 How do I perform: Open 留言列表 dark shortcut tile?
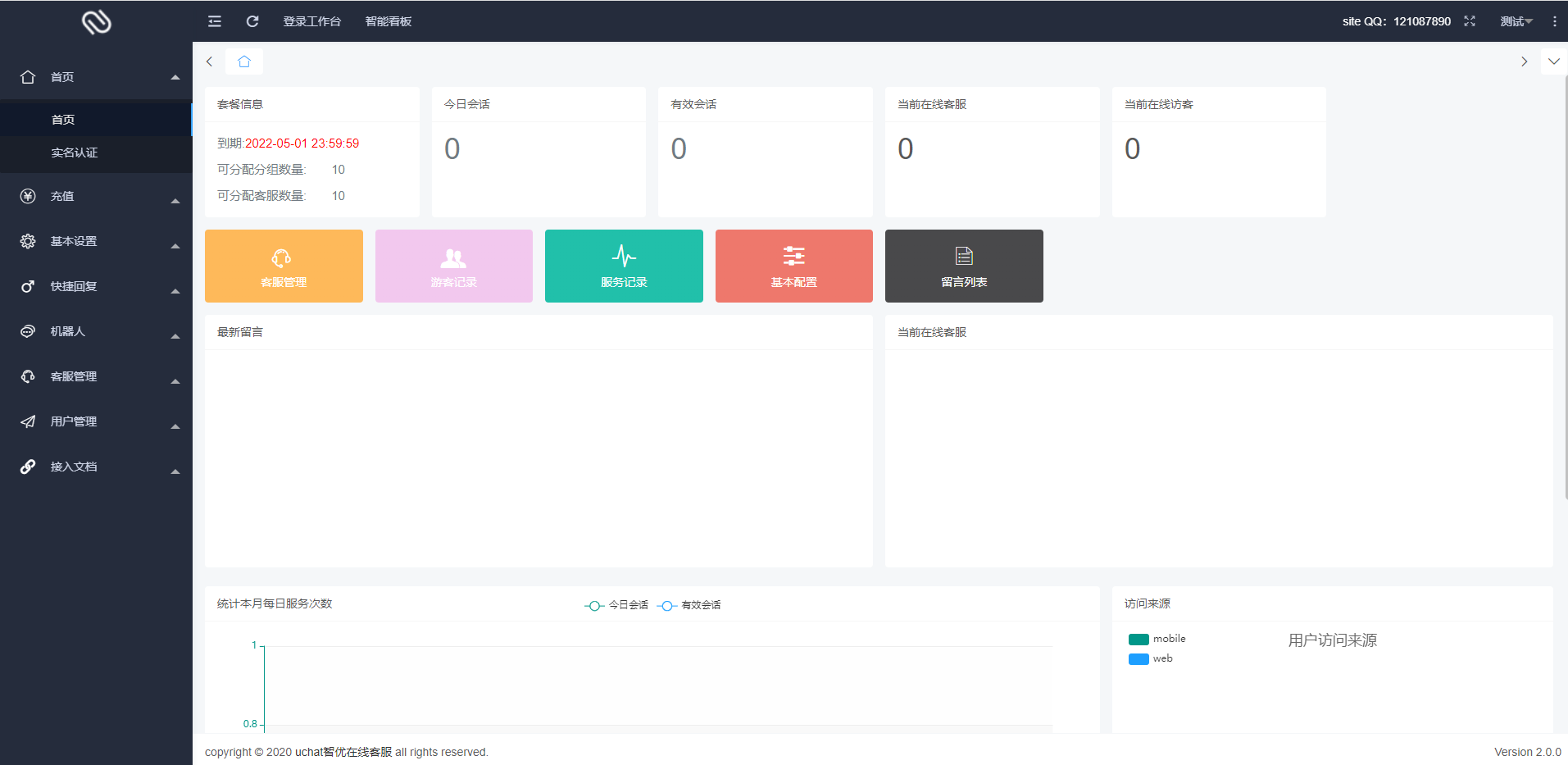pos(964,266)
